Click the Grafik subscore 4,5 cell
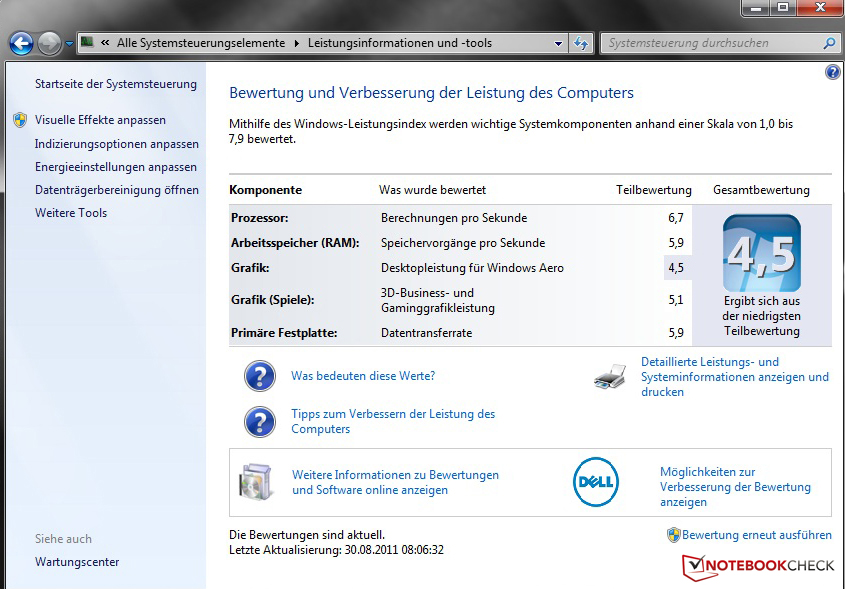This screenshot has width=845, height=589. click(x=677, y=268)
